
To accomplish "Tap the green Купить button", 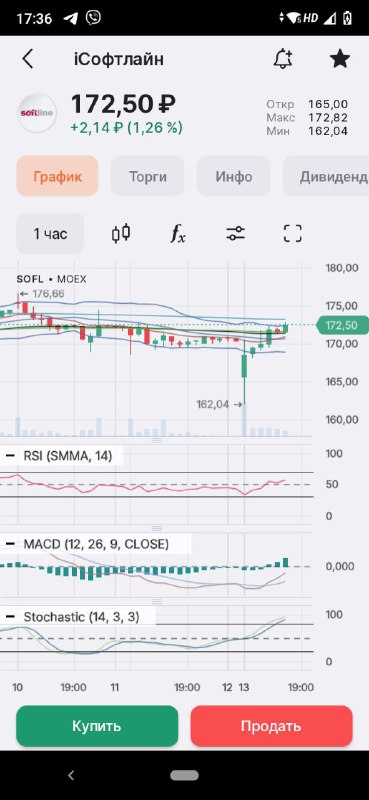I will (x=97, y=726).
